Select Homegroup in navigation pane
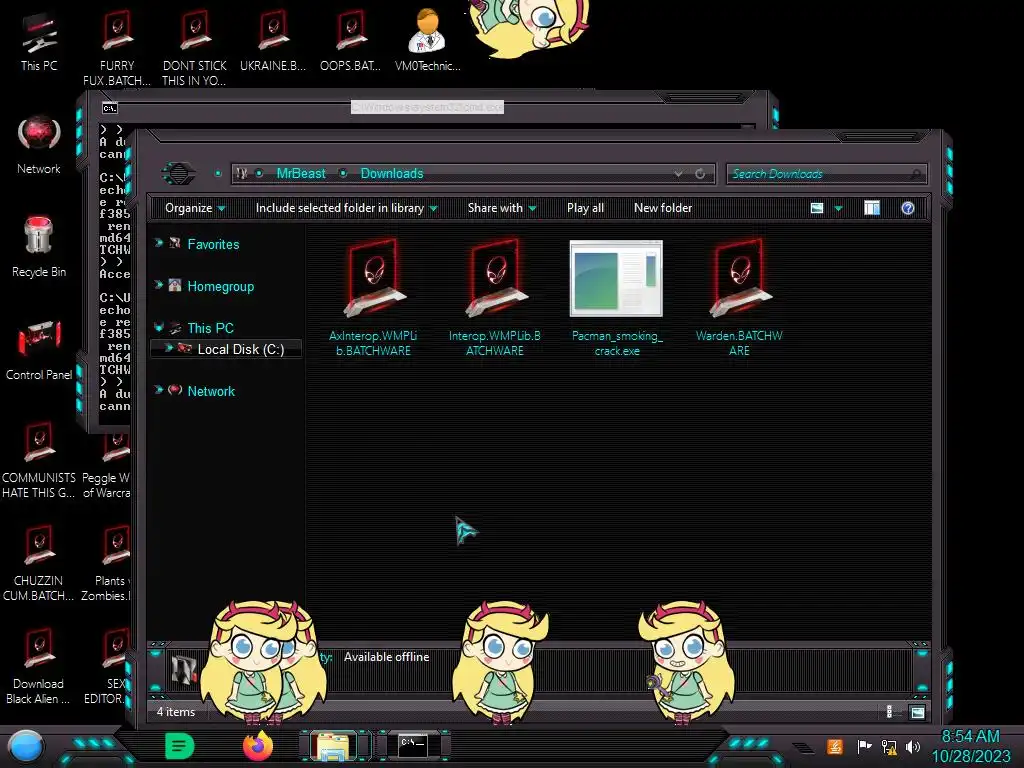1024x768 pixels. (220, 287)
